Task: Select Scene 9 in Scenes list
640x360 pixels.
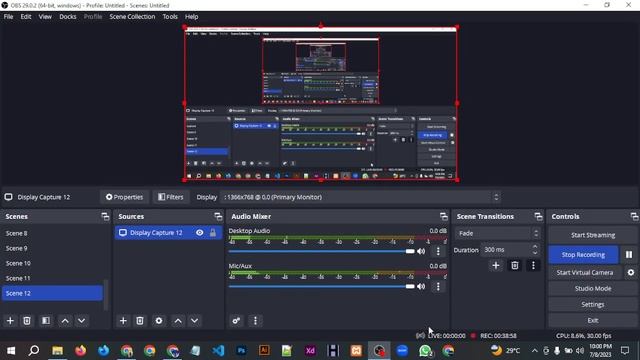Action: point(52,248)
